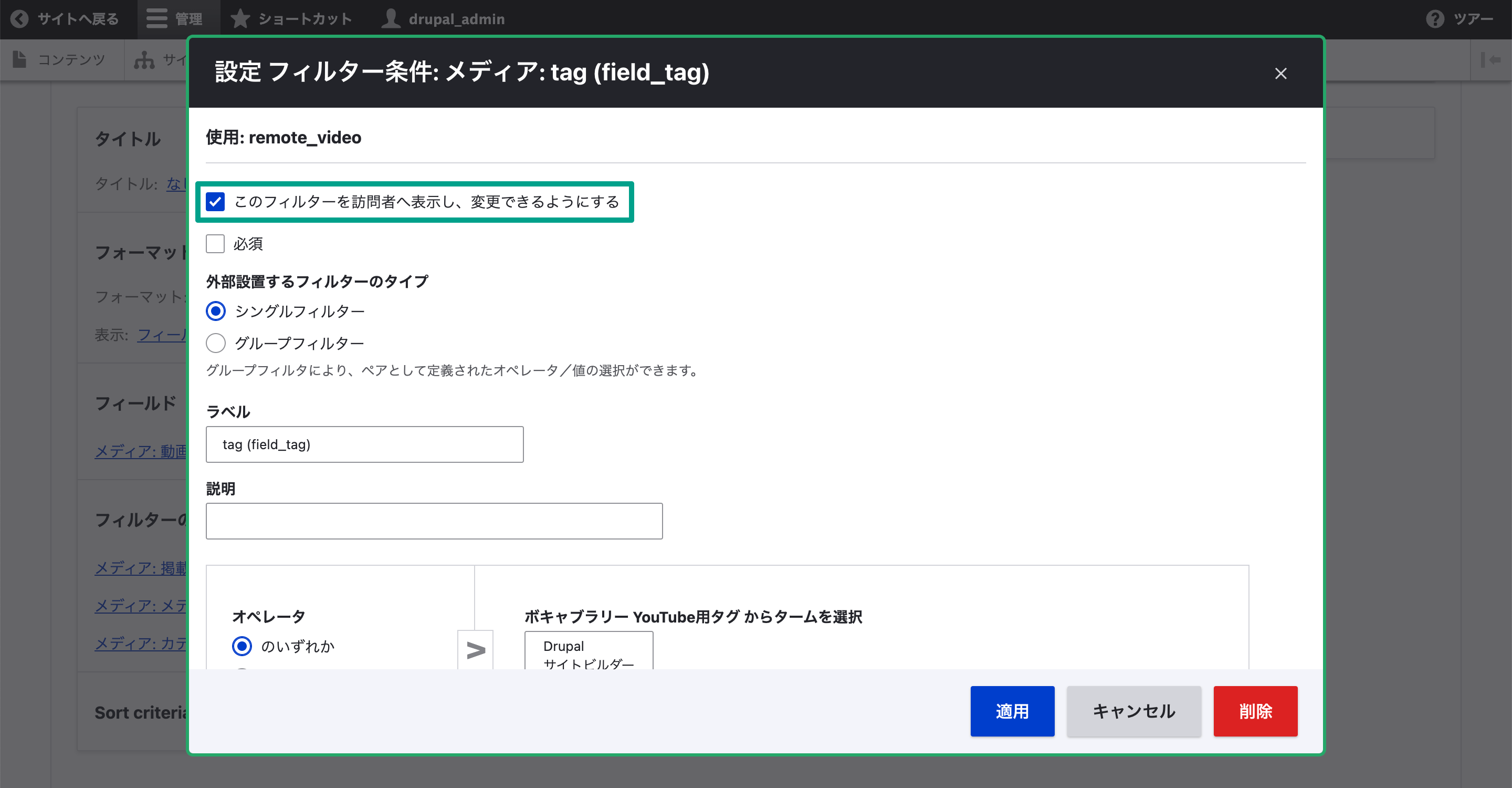Uncheck expose filter to visitors checkbox
This screenshot has height=788, width=1512.
pyautogui.click(x=215, y=202)
